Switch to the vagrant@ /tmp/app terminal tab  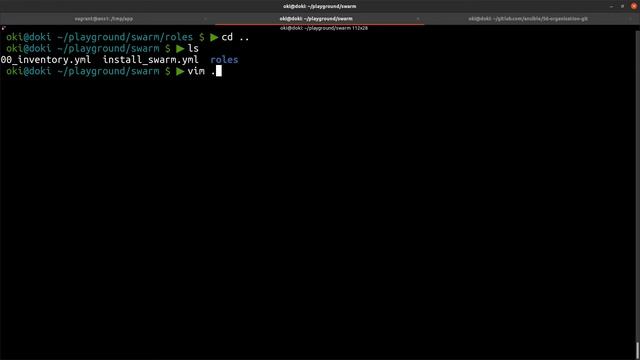[104, 19]
